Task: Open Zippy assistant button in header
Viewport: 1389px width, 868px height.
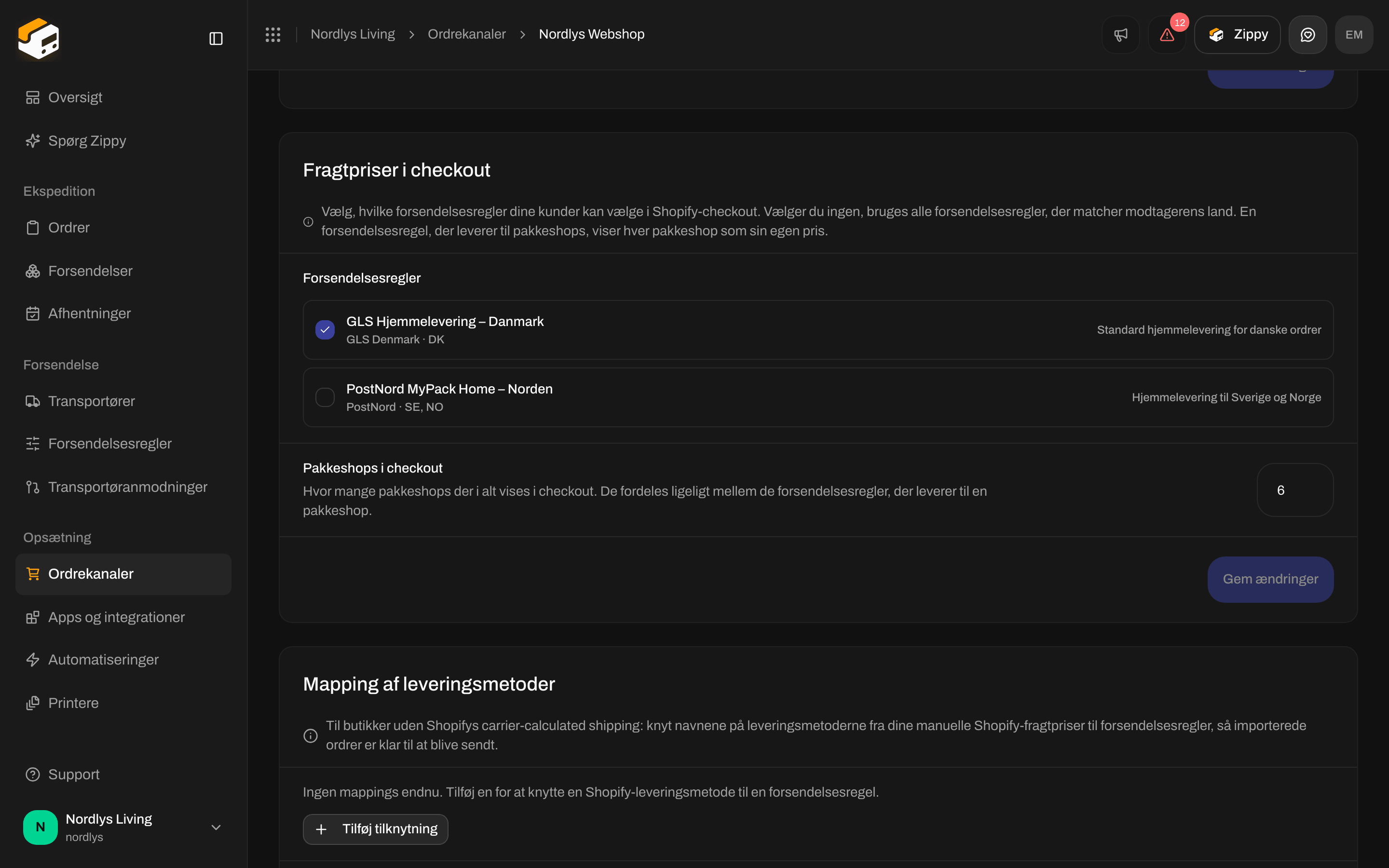Action: 1238,34
